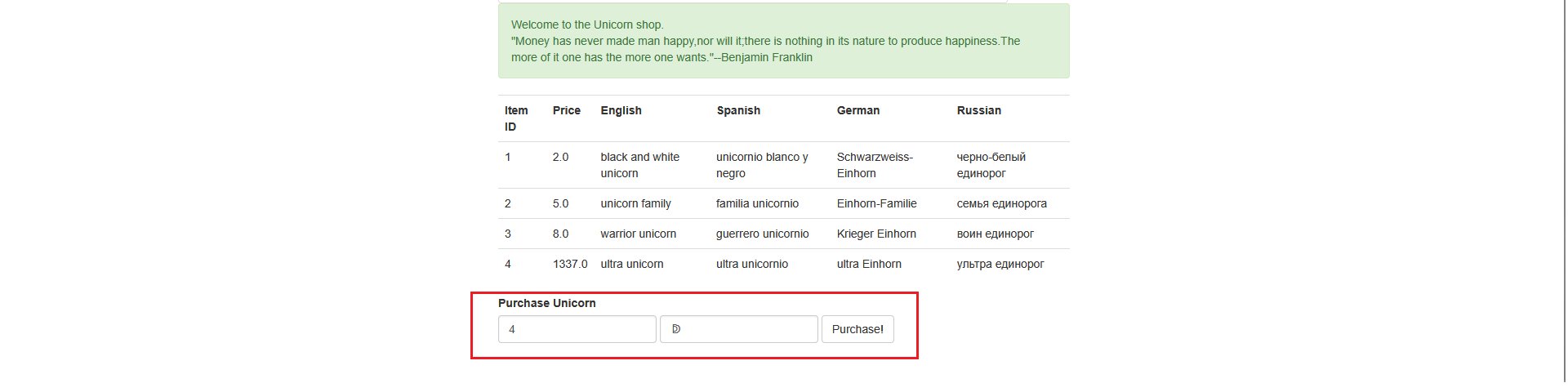Select the English column header
This screenshot has height=392, width=1568.
pyautogui.click(x=621, y=110)
